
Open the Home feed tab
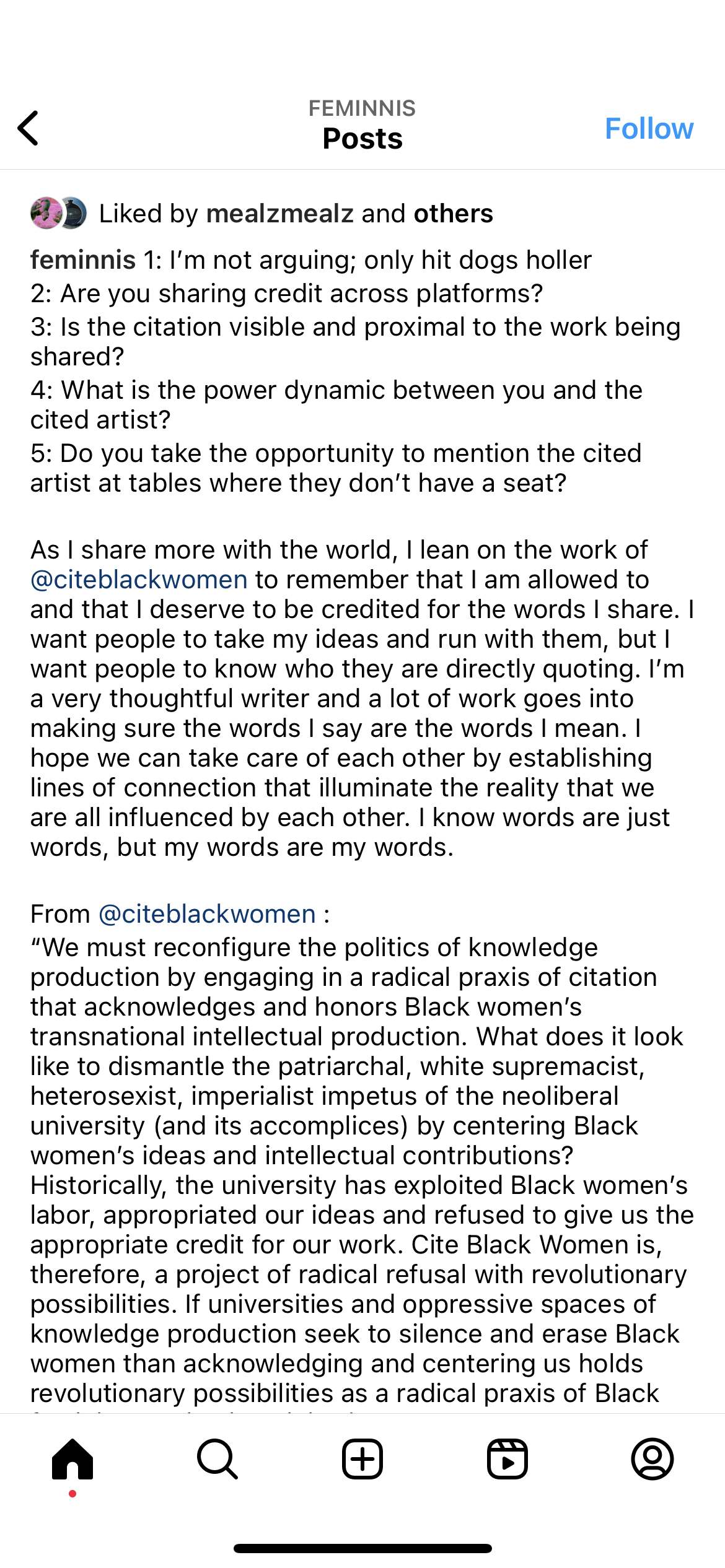coord(72,1458)
